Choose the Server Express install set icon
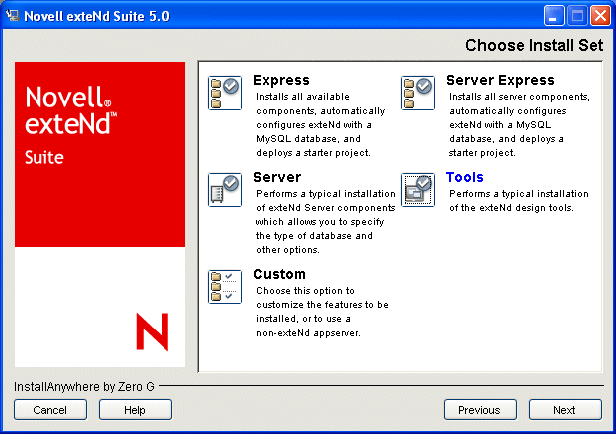 [418, 93]
